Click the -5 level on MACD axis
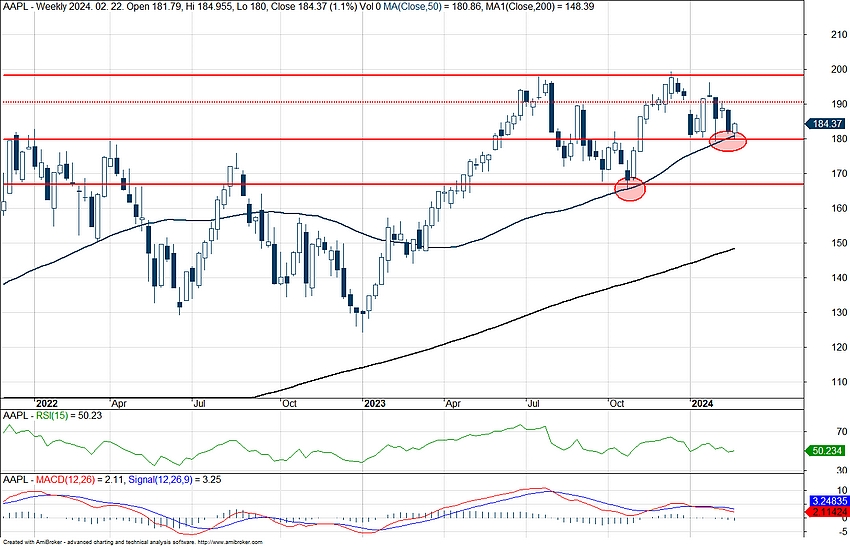 (x=841, y=531)
